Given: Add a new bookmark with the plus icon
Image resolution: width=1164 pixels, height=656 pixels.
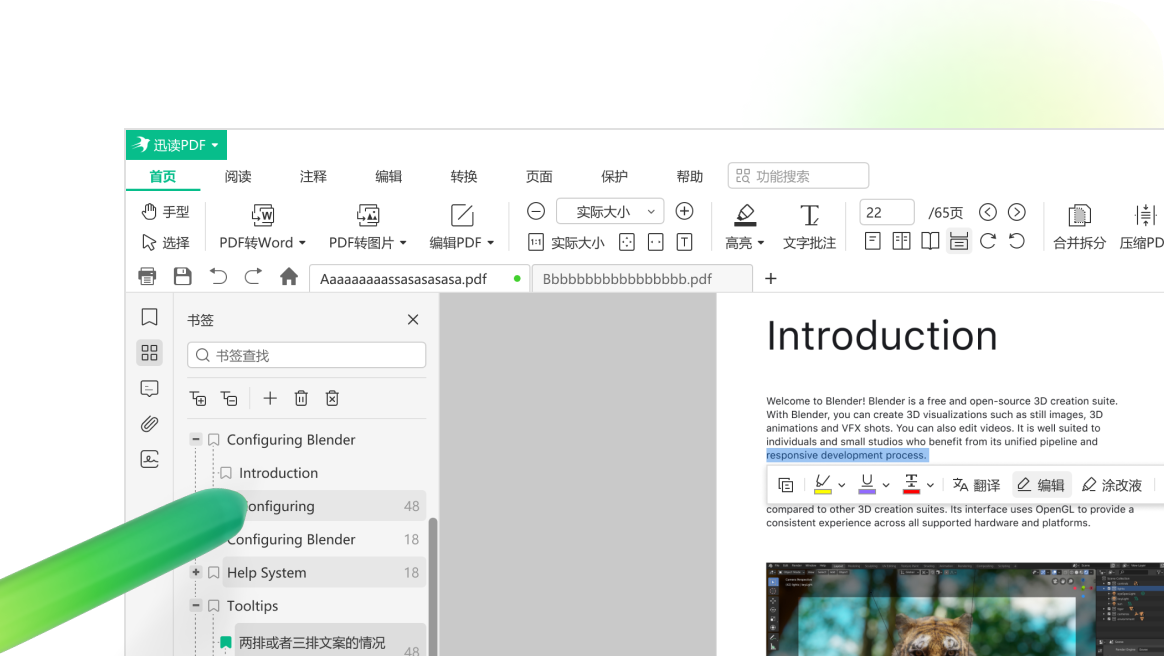Looking at the screenshot, I should (269, 398).
